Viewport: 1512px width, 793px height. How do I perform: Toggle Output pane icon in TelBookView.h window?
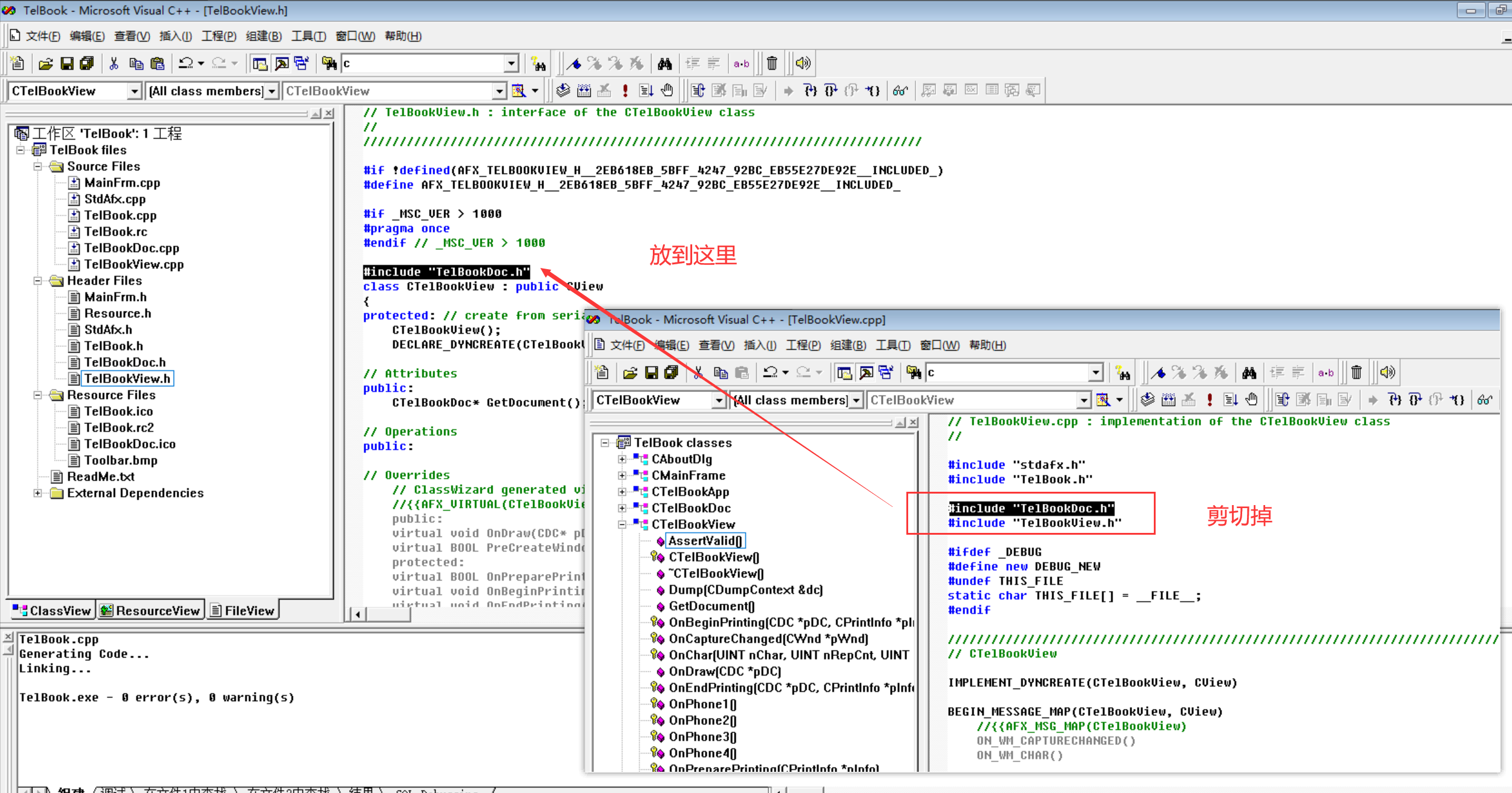pos(281,63)
